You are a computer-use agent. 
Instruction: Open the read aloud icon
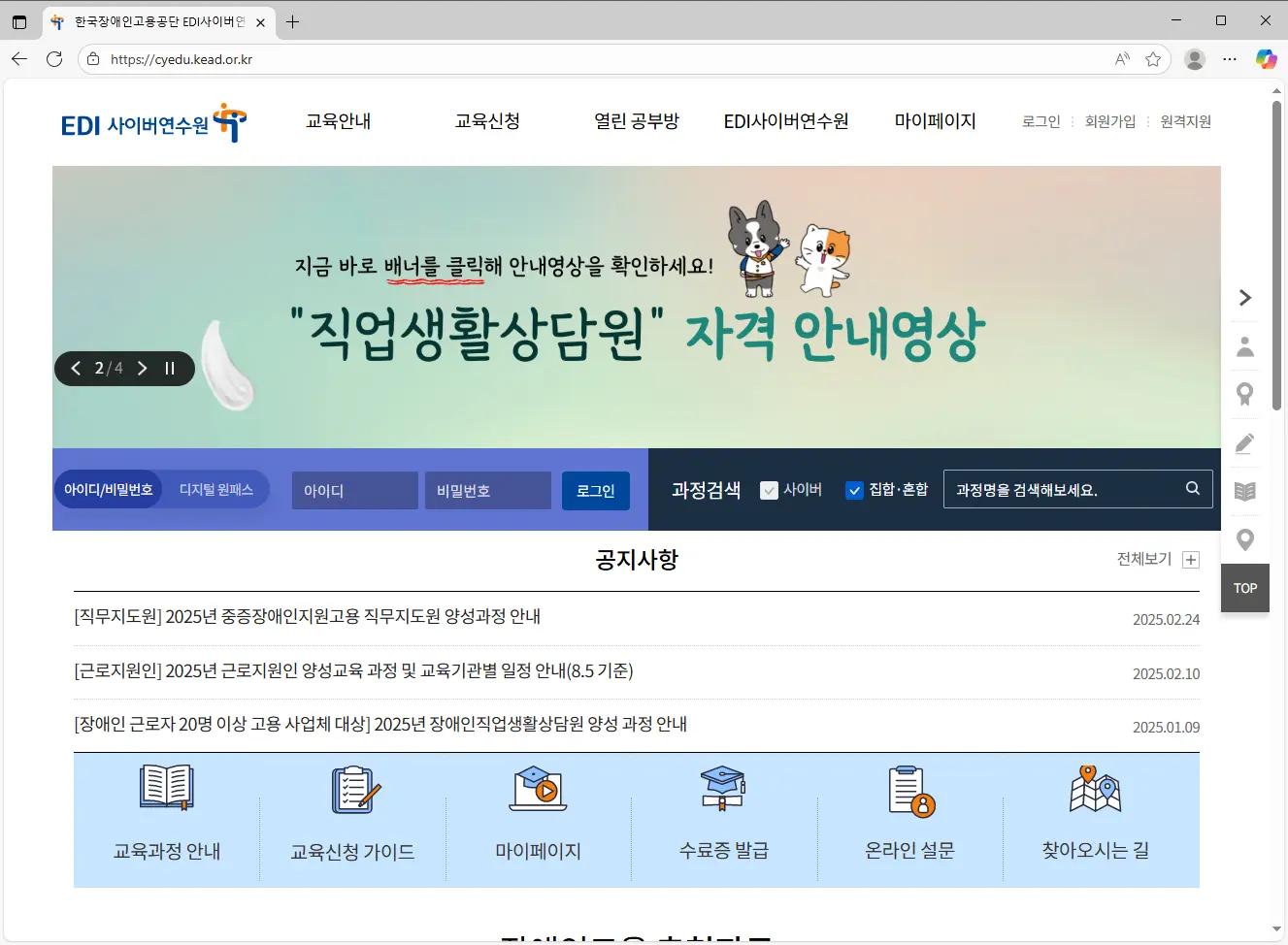1122,59
